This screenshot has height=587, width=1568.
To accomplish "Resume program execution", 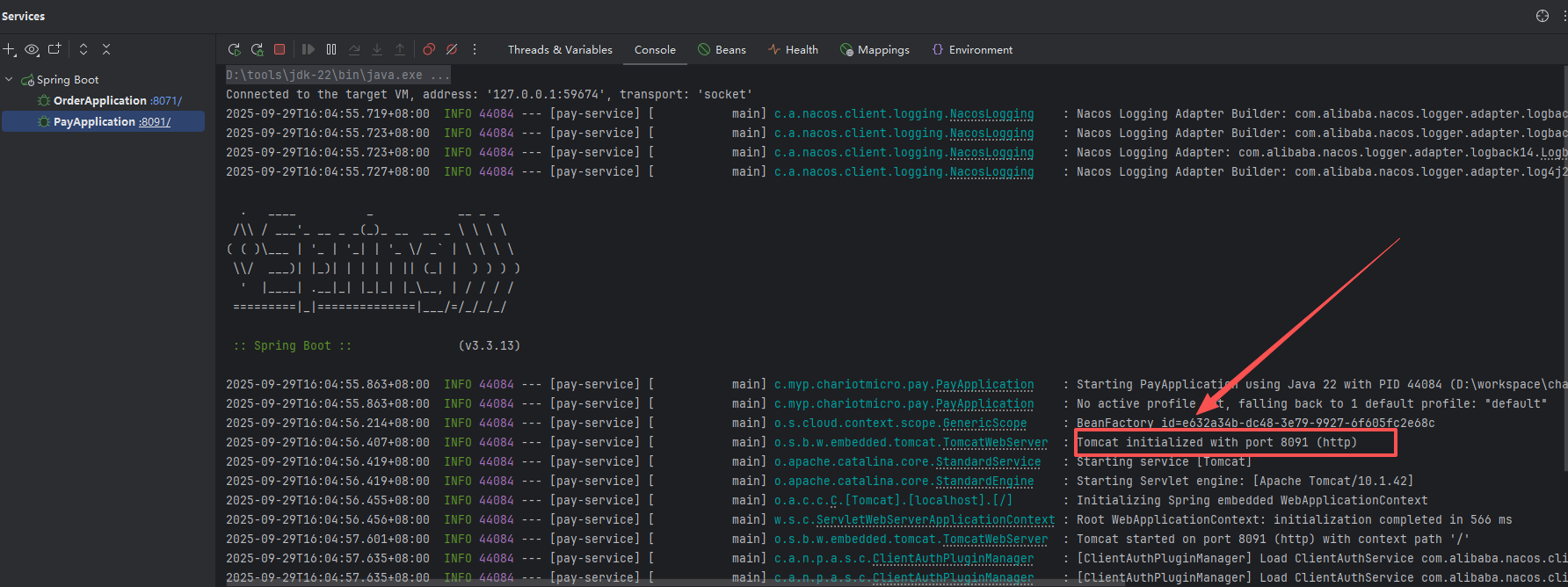I will tap(309, 49).
